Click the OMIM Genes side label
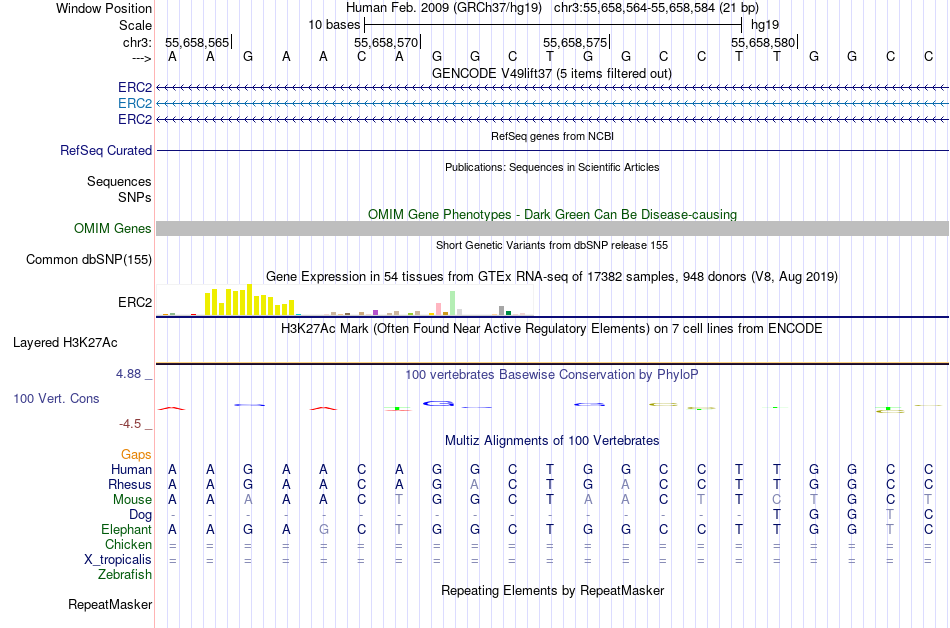 [113, 228]
